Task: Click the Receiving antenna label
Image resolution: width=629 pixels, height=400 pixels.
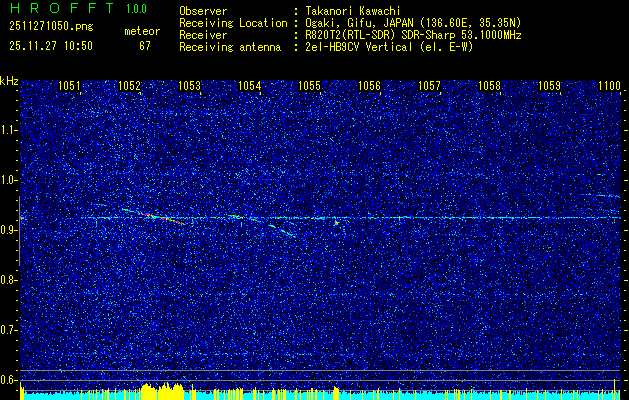Action: coord(230,47)
